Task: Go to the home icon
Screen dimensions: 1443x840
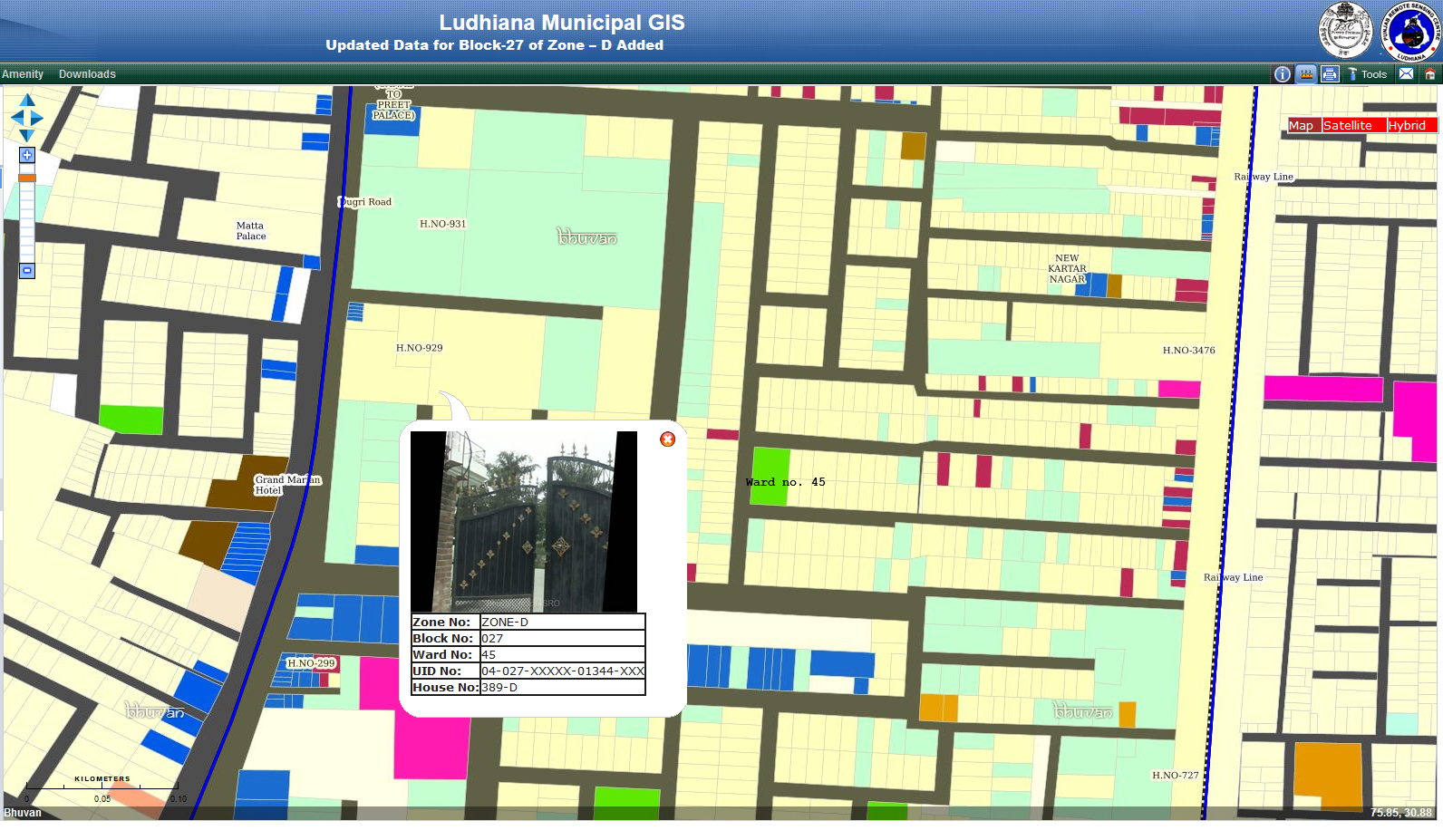Action: click(1430, 74)
